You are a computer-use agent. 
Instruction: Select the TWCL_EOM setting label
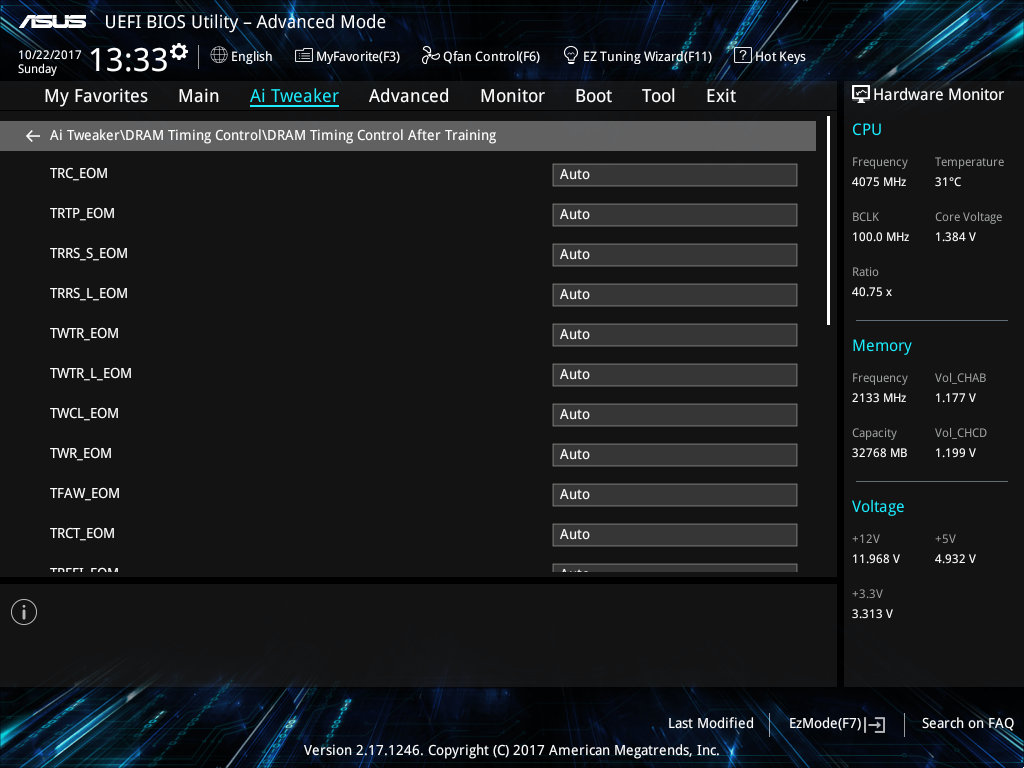click(x=84, y=413)
